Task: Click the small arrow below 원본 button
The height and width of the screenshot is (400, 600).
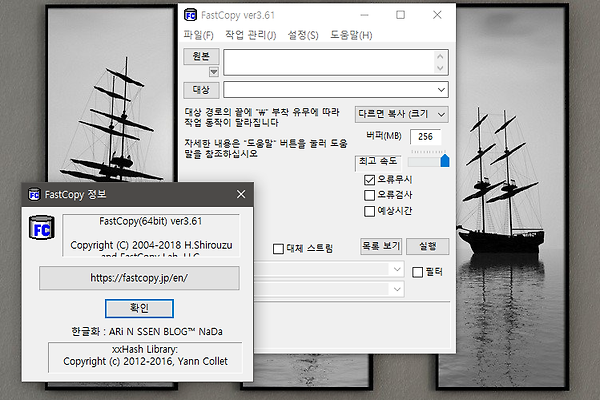Action: 213,72
